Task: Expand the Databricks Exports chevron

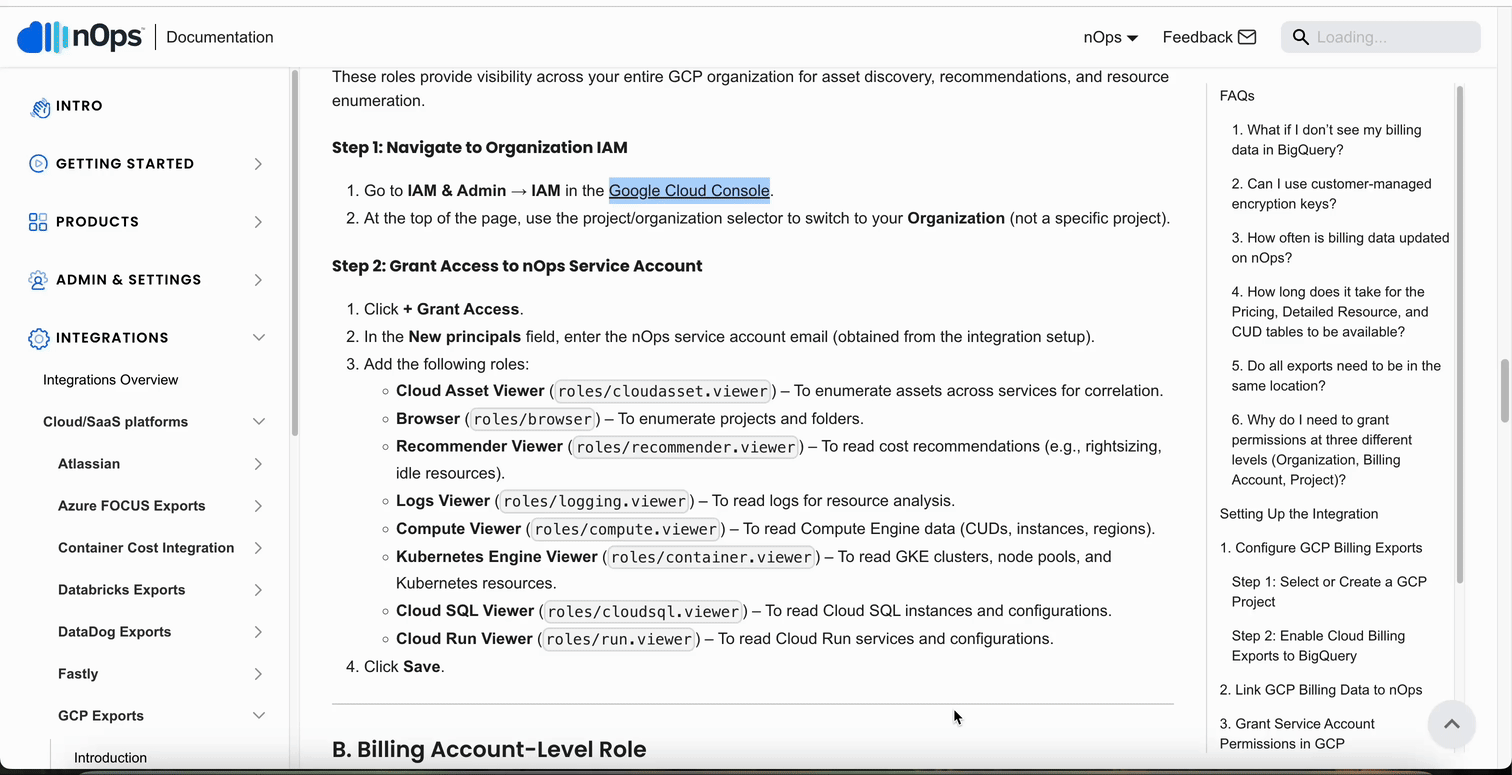Action: point(258,589)
